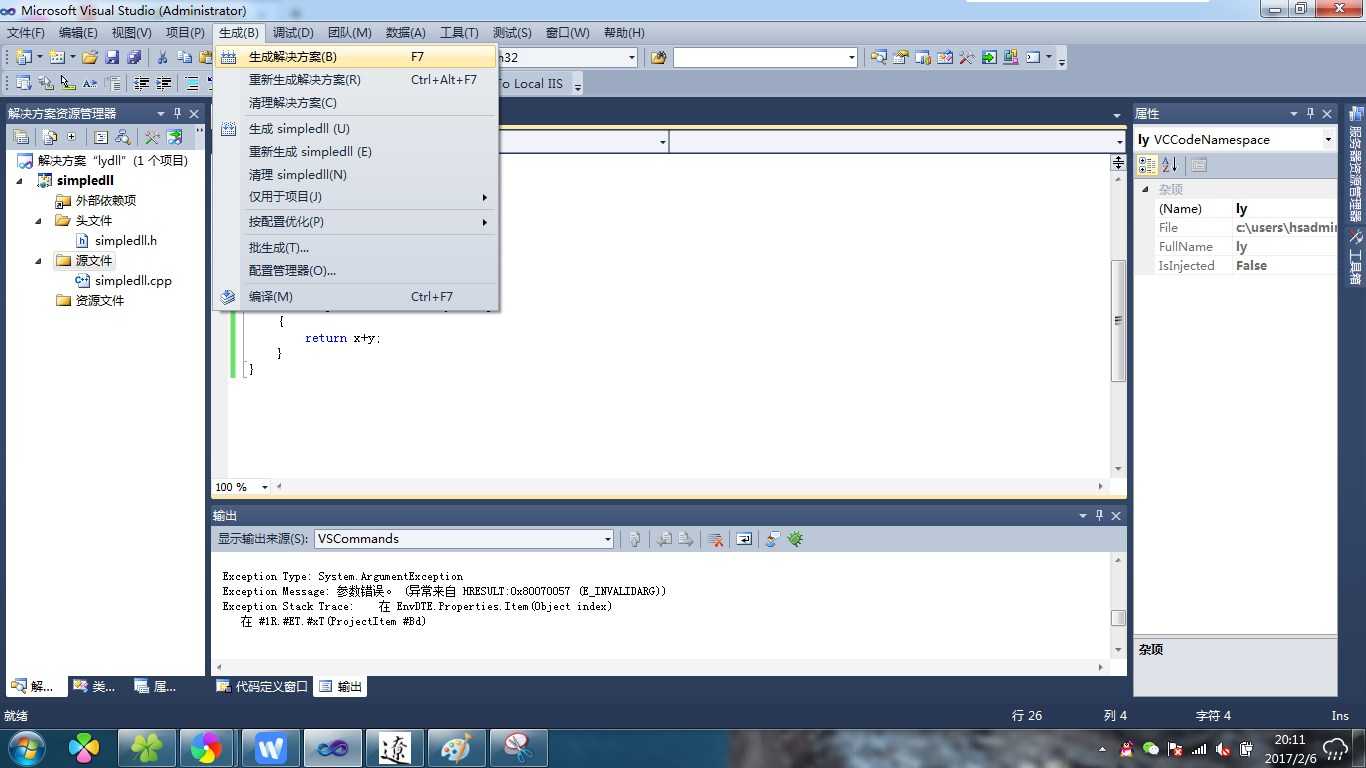This screenshot has width=1366, height=768.
Task: Select 重新生成解决方案(R) menu entry
Action: click(x=356, y=80)
